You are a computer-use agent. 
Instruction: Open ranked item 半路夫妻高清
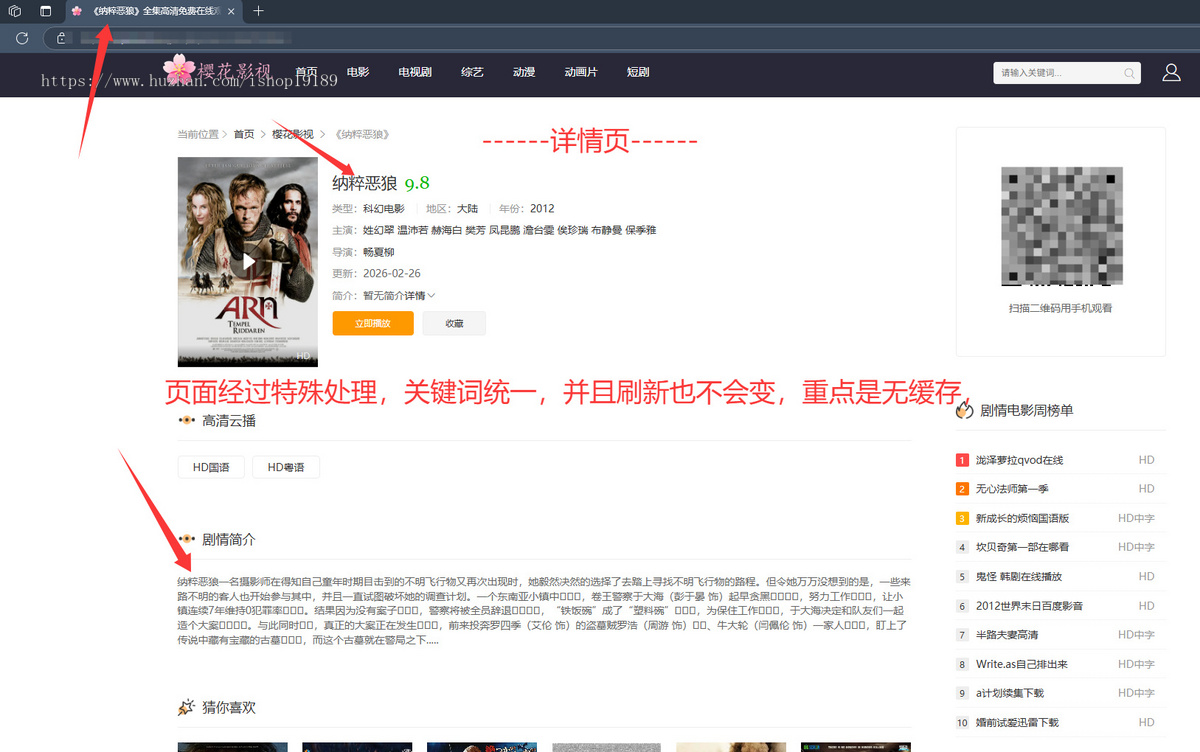tap(1007, 635)
